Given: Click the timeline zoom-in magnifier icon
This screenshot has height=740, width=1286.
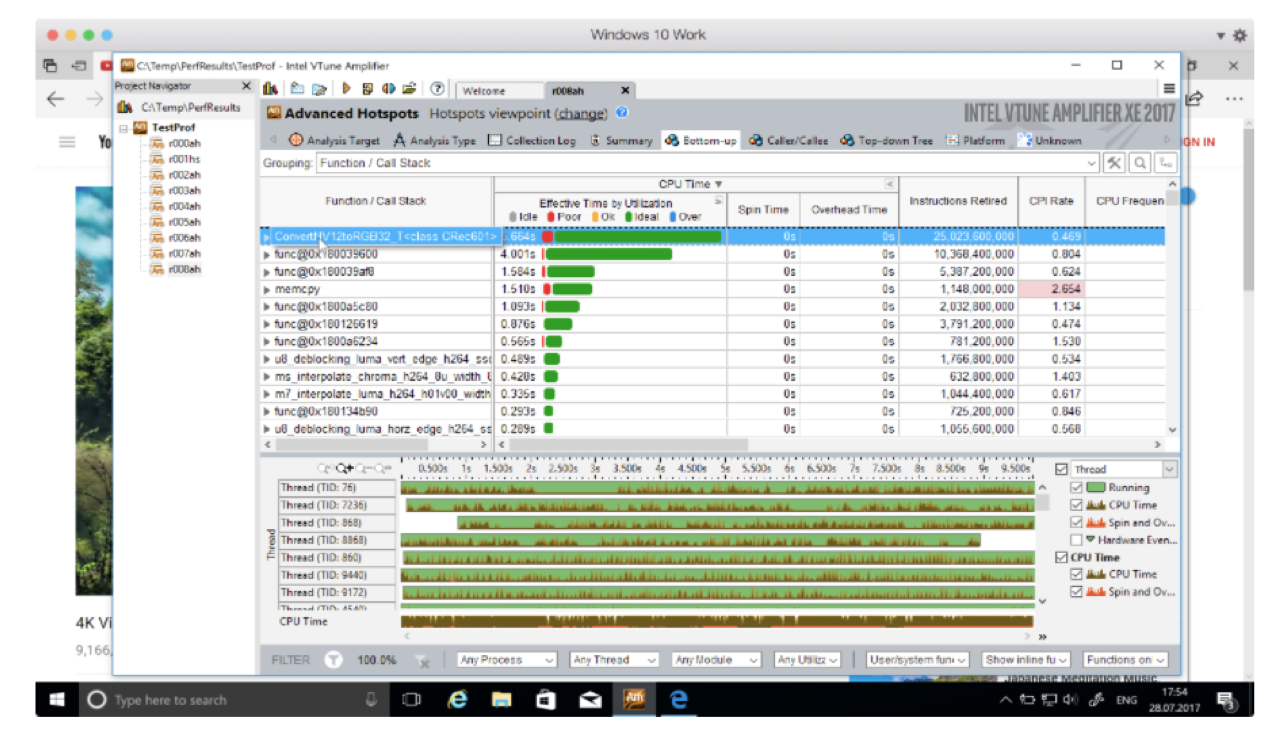Looking at the screenshot, I should coord(344,468).
